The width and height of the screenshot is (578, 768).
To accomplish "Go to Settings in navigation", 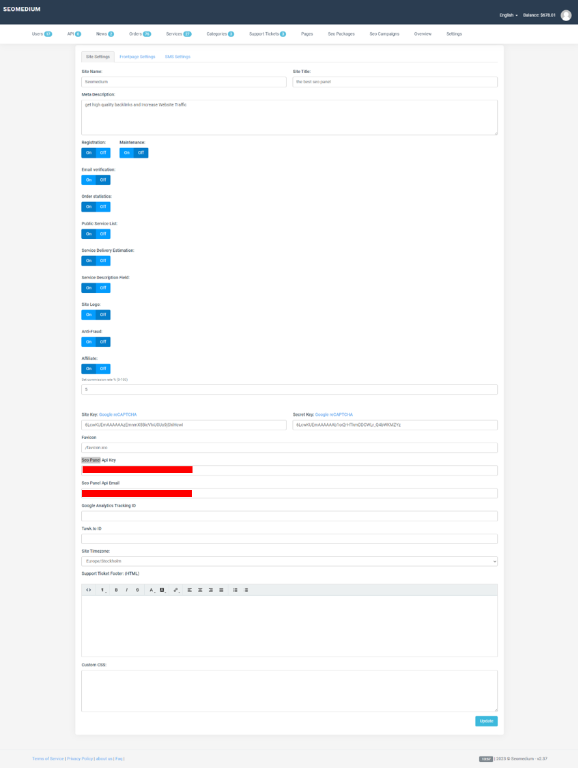I will coord(454,34).
